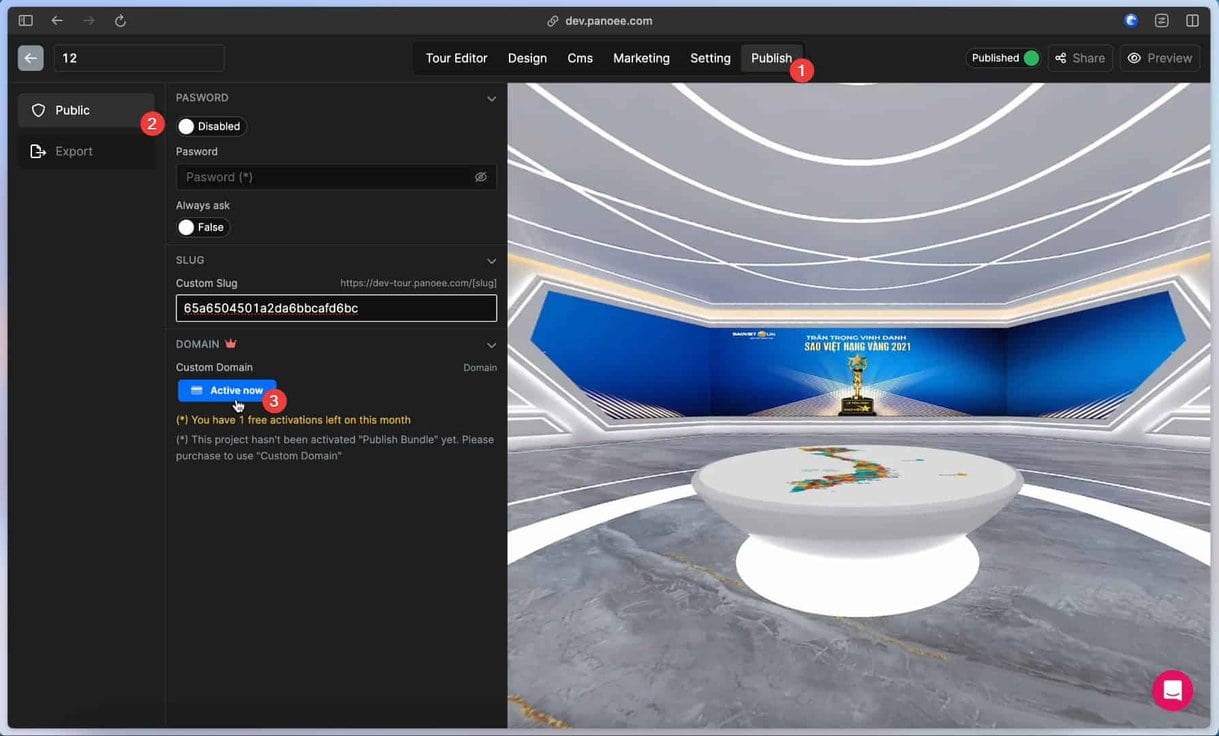Toggle the browser sidebar icon
This screenshot has height=736, width=1219.
(26, 20)
